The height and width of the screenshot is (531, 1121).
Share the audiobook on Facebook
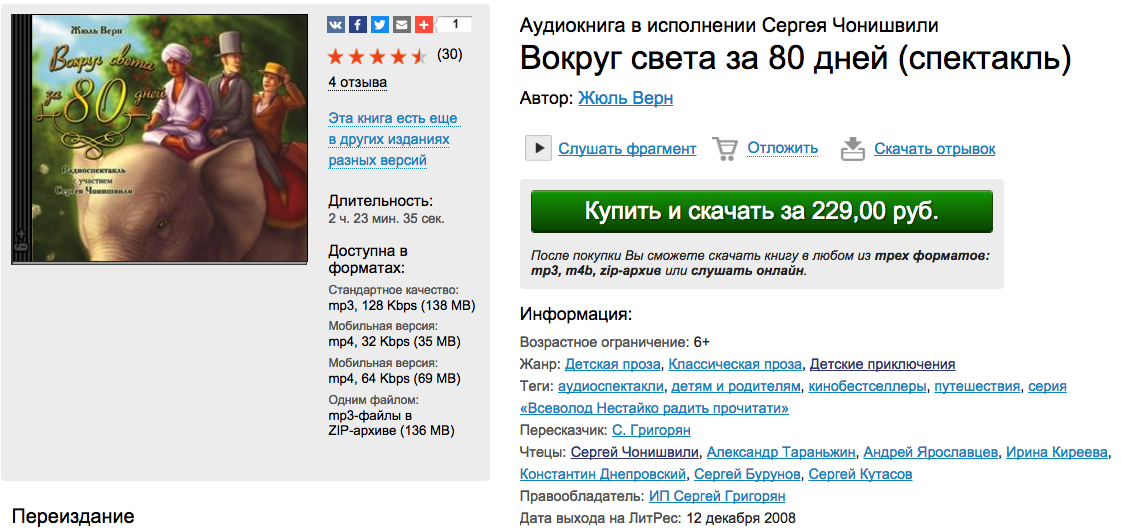point(357,25)
